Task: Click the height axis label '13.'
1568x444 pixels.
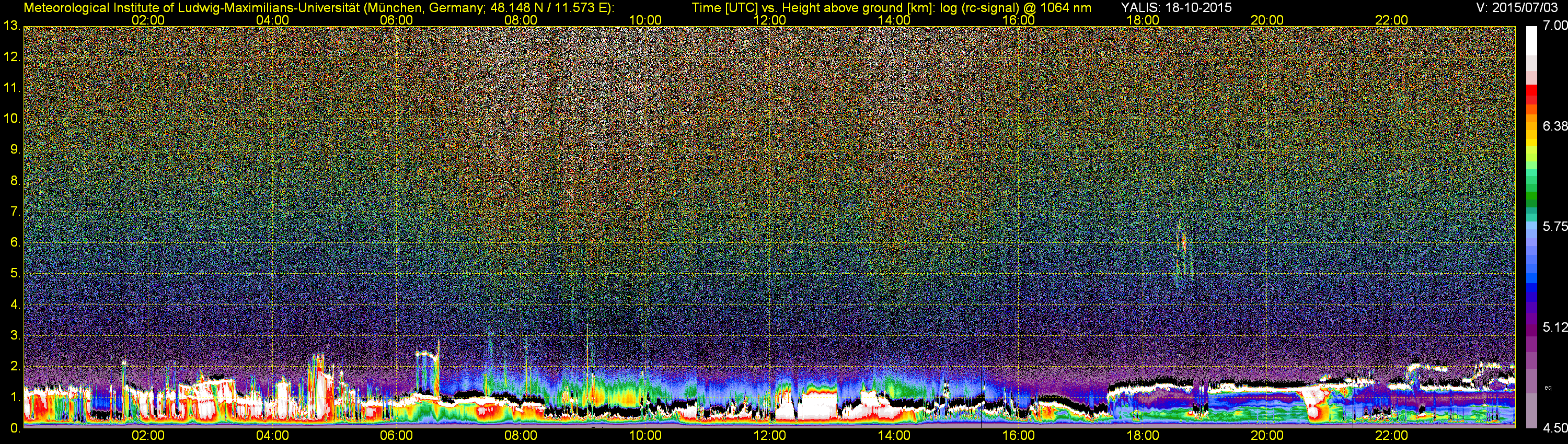Action: (x=11, y=26)
